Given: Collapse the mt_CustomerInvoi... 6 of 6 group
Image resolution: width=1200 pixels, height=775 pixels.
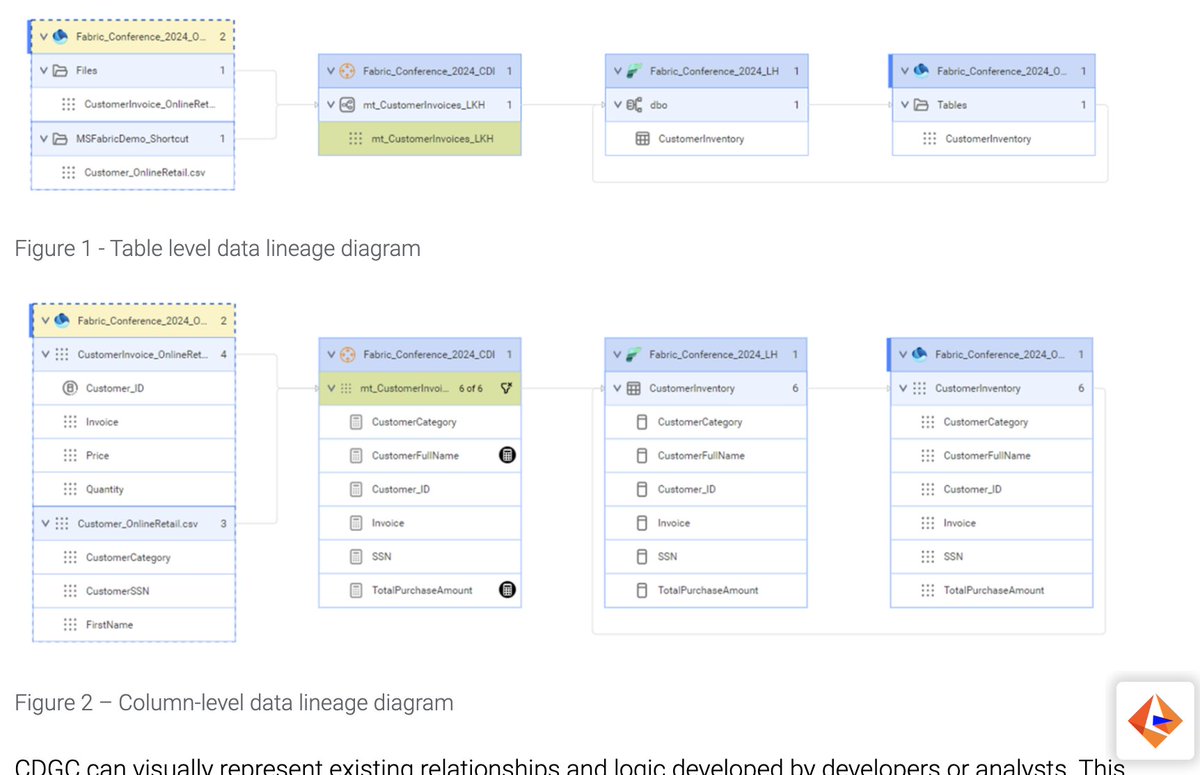Looking at the screenshot, I should click(x=331, y=388).
